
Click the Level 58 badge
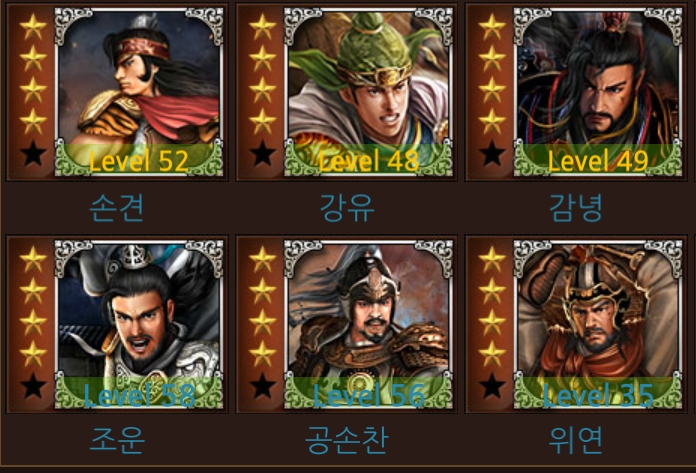(139, 396)
